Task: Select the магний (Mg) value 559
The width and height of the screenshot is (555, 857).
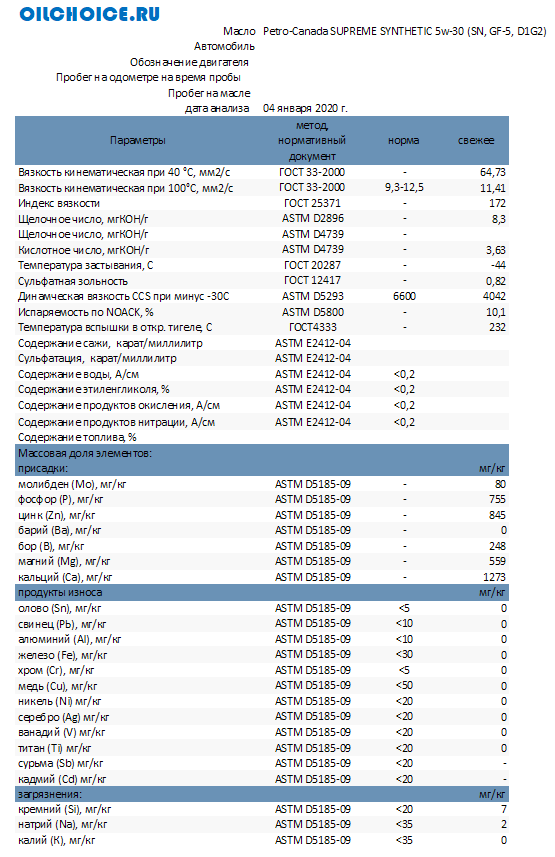Action: [498, 561]
